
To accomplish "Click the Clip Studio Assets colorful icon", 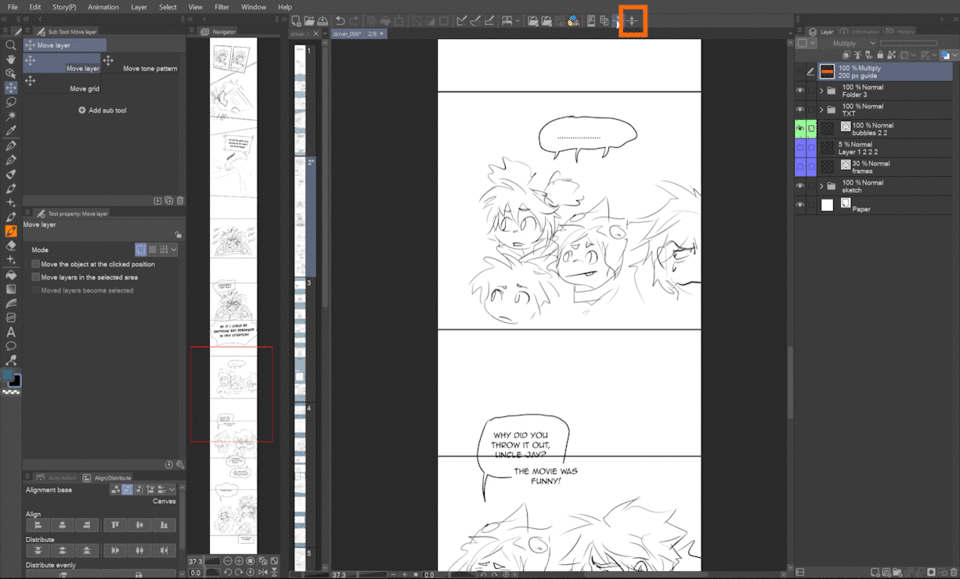I will click(x=573, y=21).
